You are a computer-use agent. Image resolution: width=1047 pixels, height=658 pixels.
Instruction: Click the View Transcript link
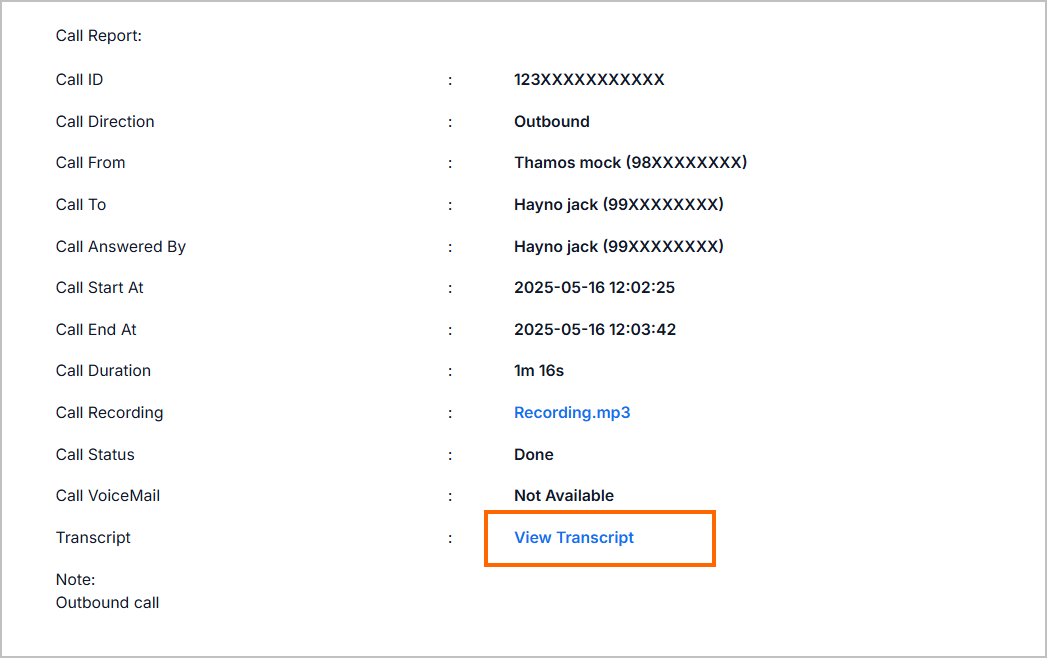(x=574, y=538)
